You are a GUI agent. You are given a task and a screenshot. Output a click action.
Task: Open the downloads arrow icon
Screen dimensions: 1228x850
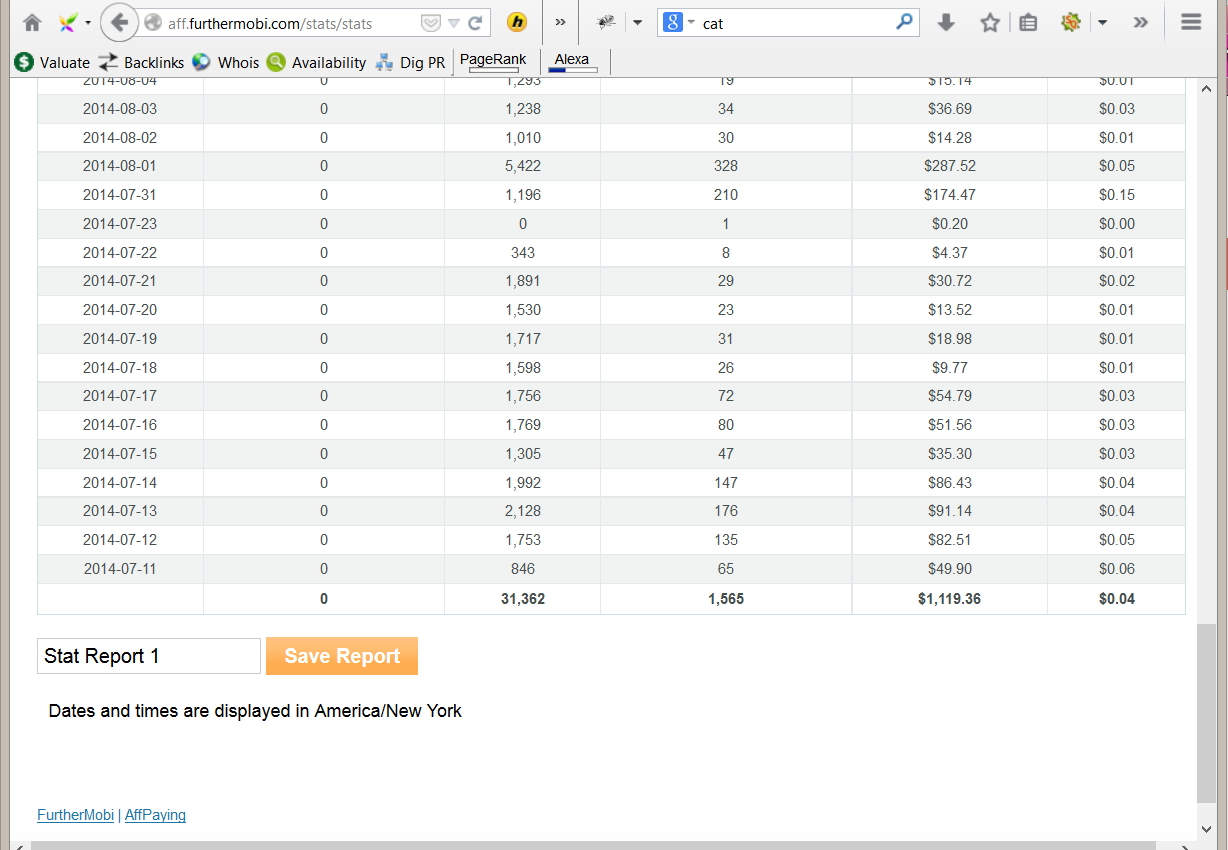click(x=946, y=23)
